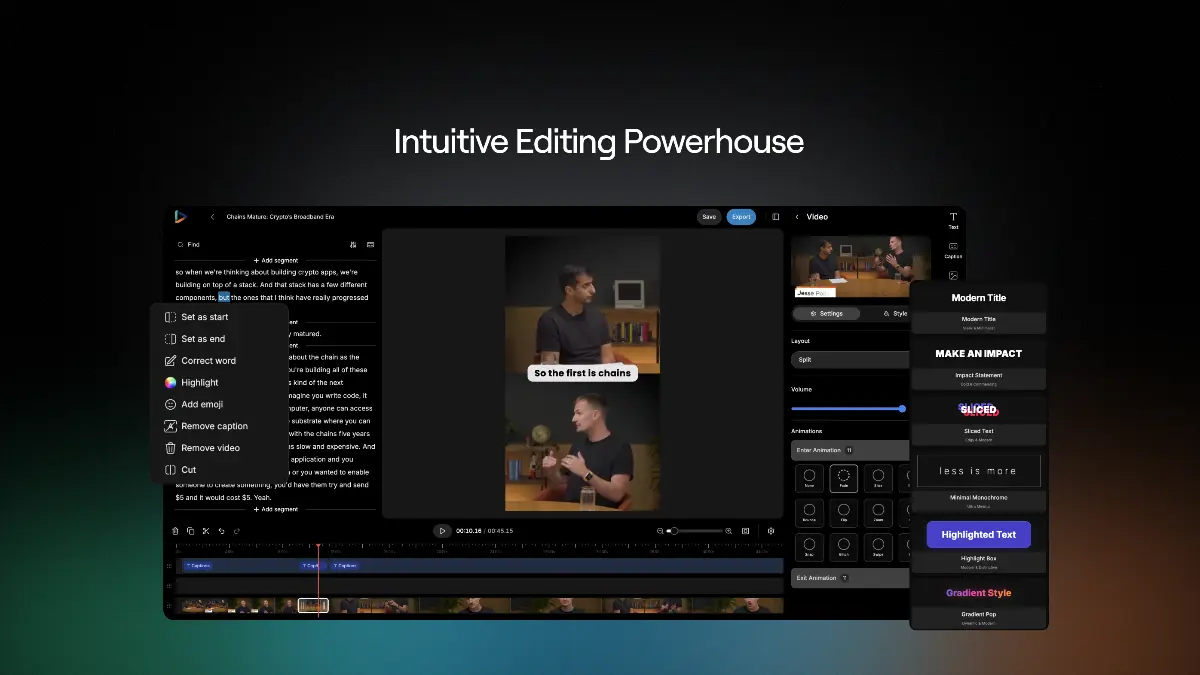Open the Caption tool in right sidebar
This screenshot has height=675, width=1200.
point(953,249)
